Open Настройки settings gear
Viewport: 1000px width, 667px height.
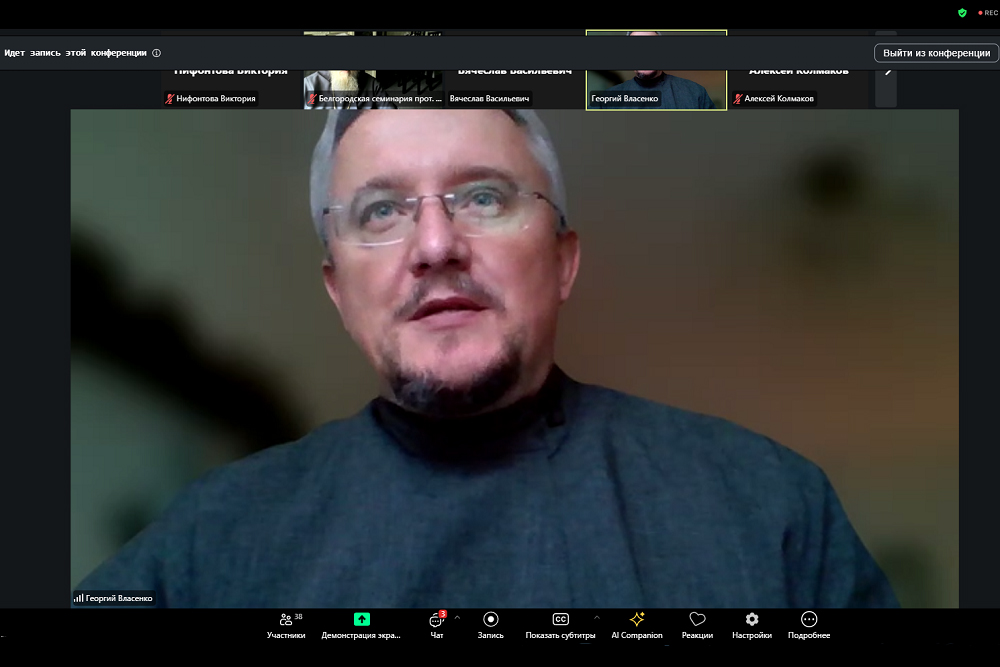(751, 625)
